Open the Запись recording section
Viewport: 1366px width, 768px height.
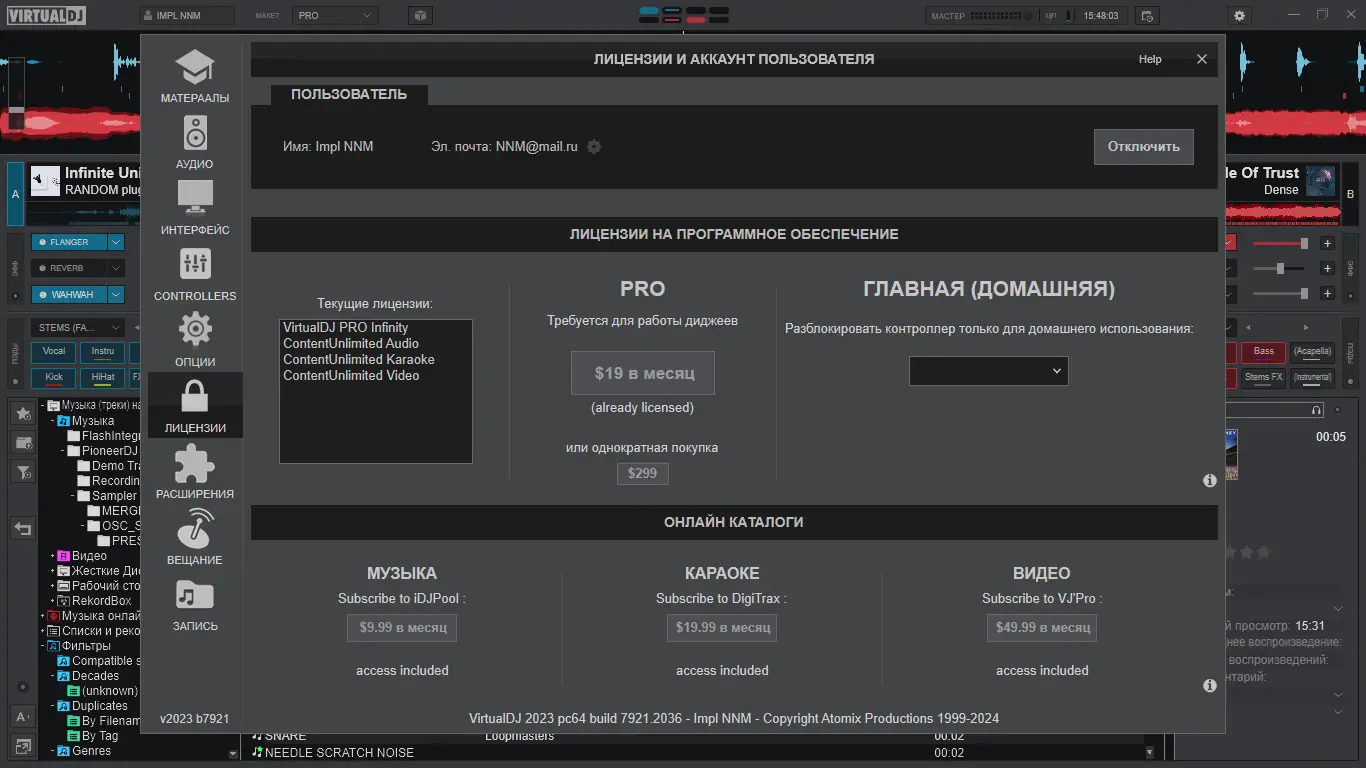pos(195,604)
